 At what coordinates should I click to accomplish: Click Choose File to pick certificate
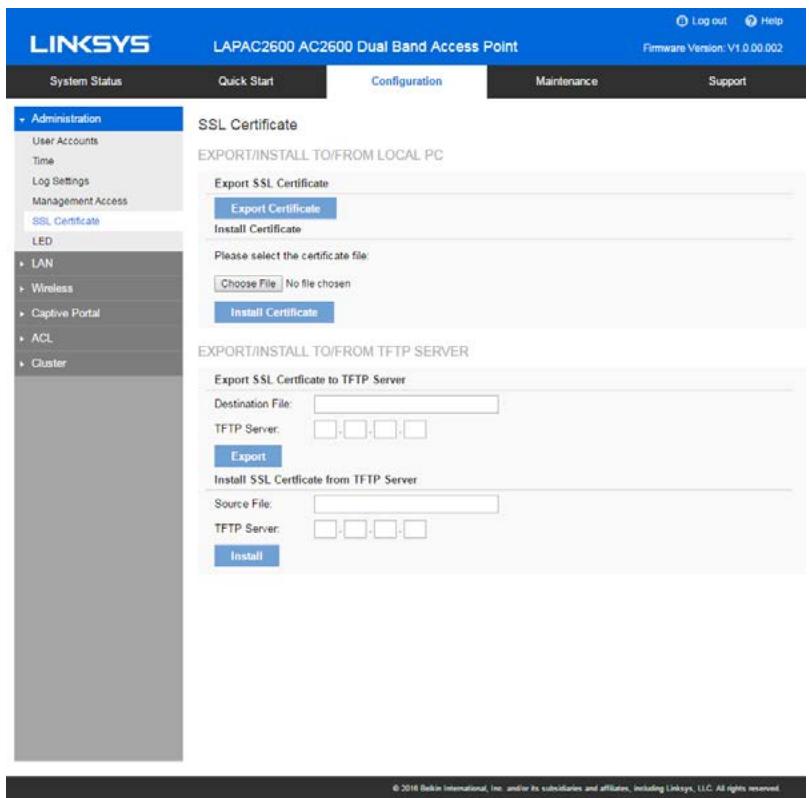click(x=248, y=284)
